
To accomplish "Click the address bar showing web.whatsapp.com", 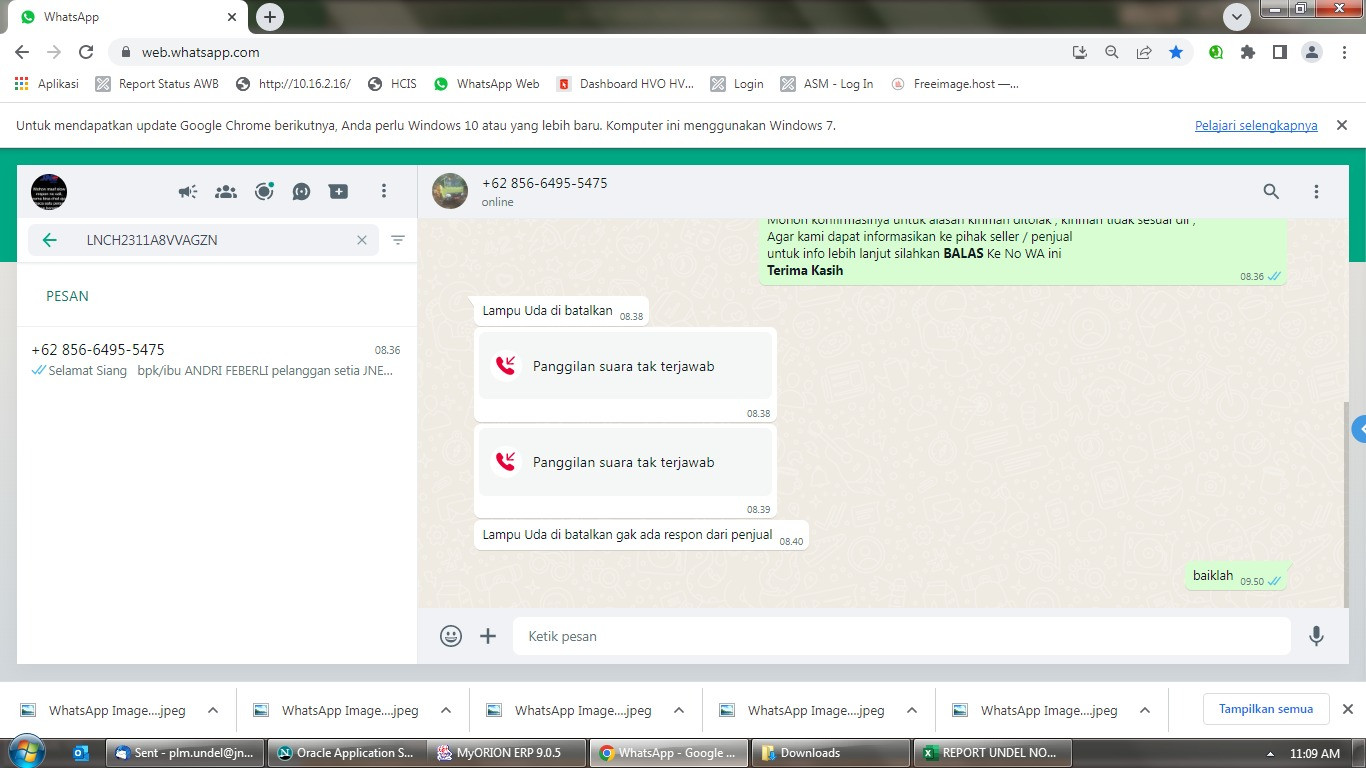I will click(590, 52).
